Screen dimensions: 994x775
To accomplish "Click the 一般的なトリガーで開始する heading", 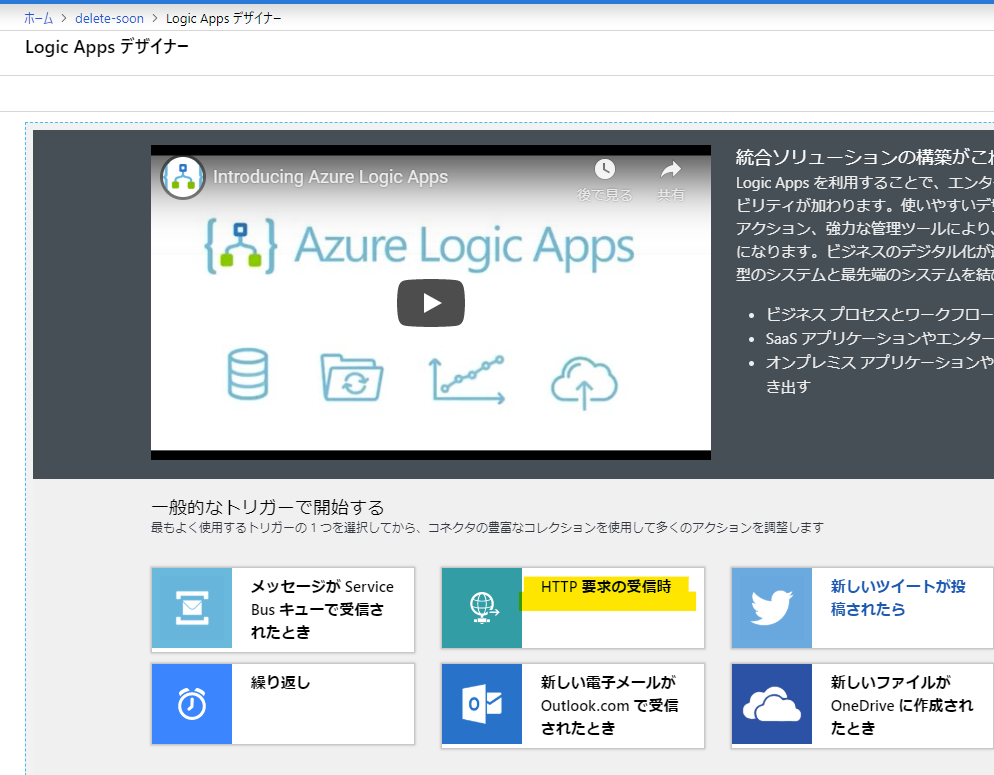I will (x=268, y=507).
